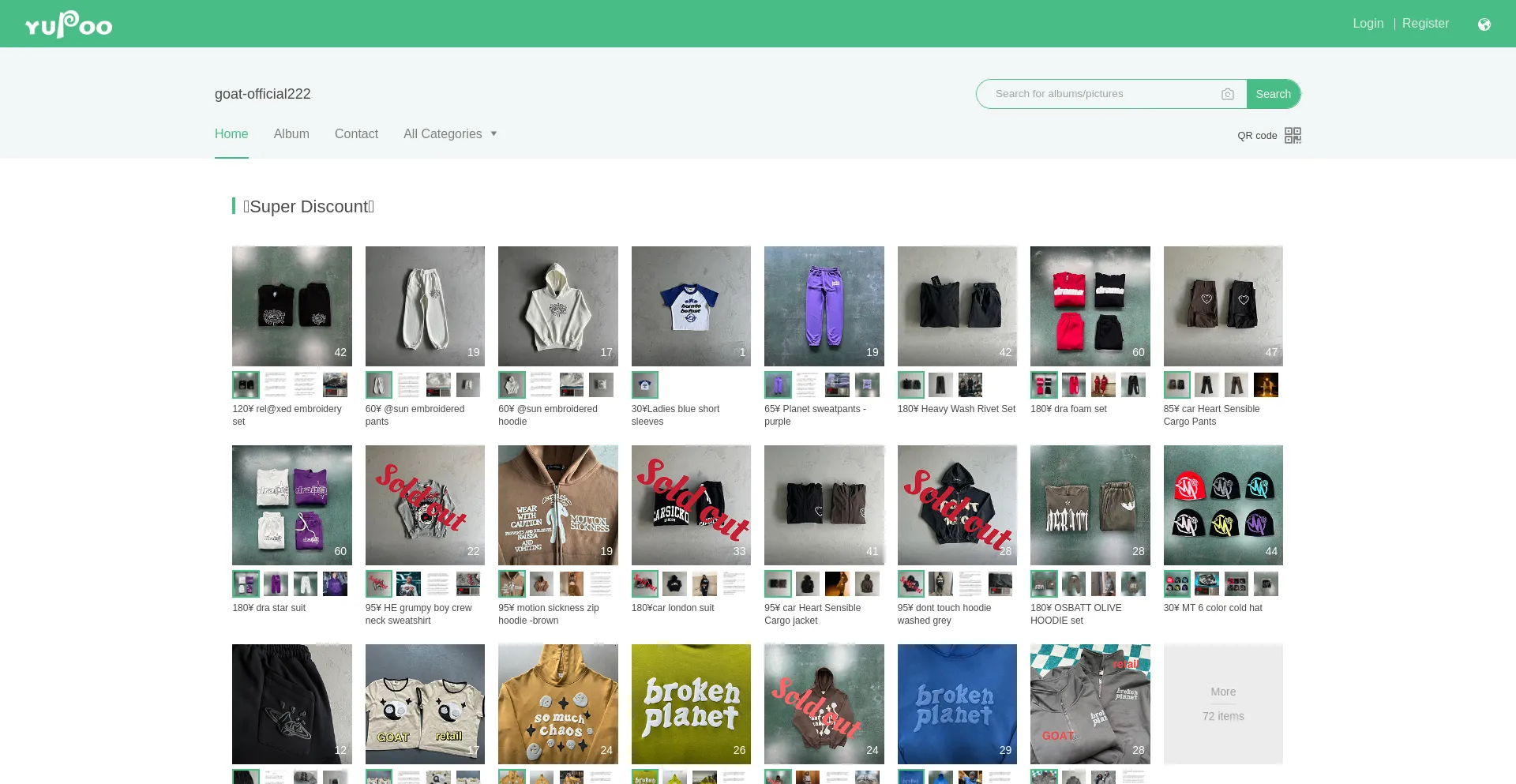The width and height of the screenshot is (1516, 784).
Task: Switch to the Album tab
Action: (291, 134)
